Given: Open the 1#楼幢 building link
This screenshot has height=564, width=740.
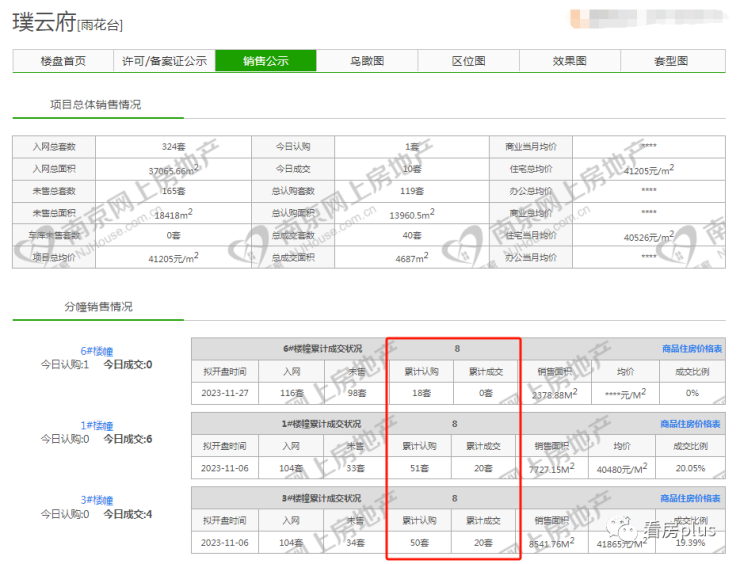Looking at the screenshot, I should pos(97,426).
